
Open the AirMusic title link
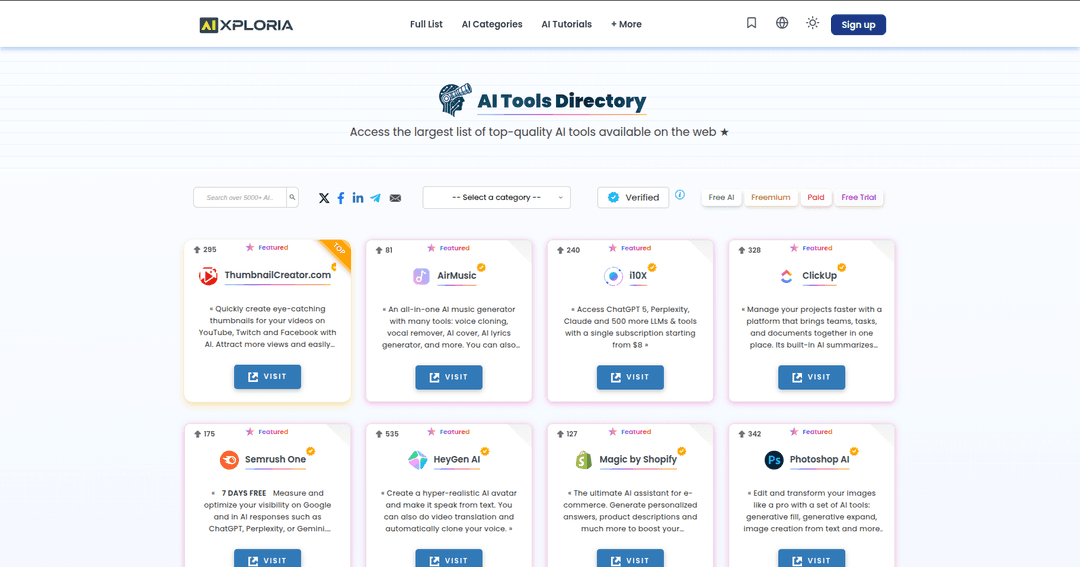coord(457,276)
